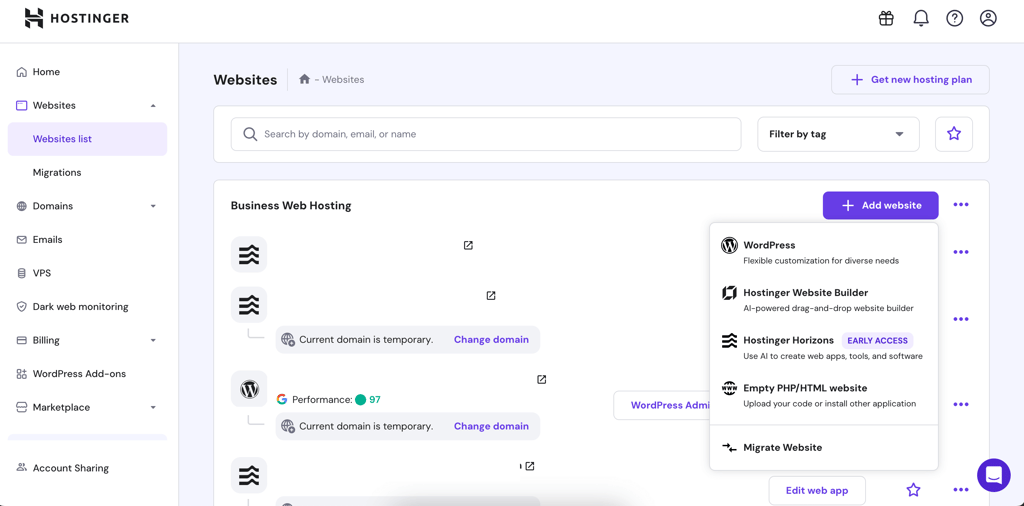Click Change domain for WordPress website
This screenshot has height=506, width=1024.
click(491, 426)
